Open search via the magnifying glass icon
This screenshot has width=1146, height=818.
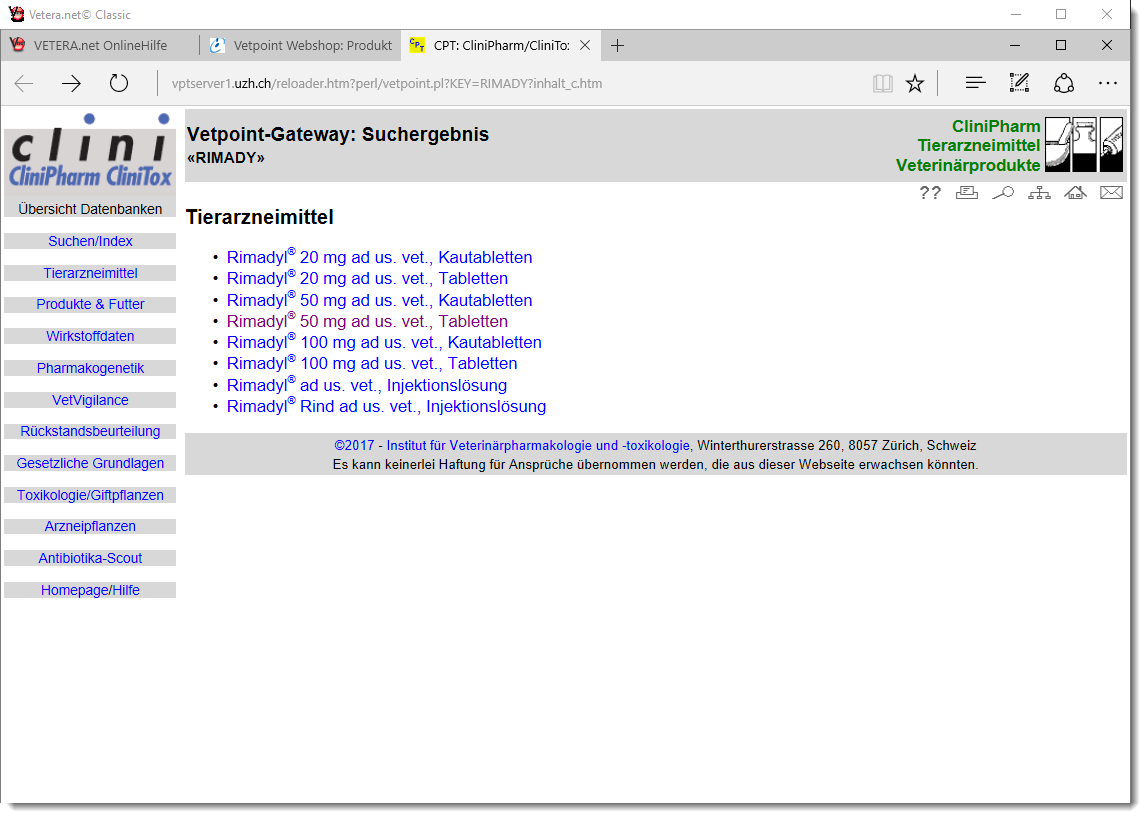coord(1002,193)
